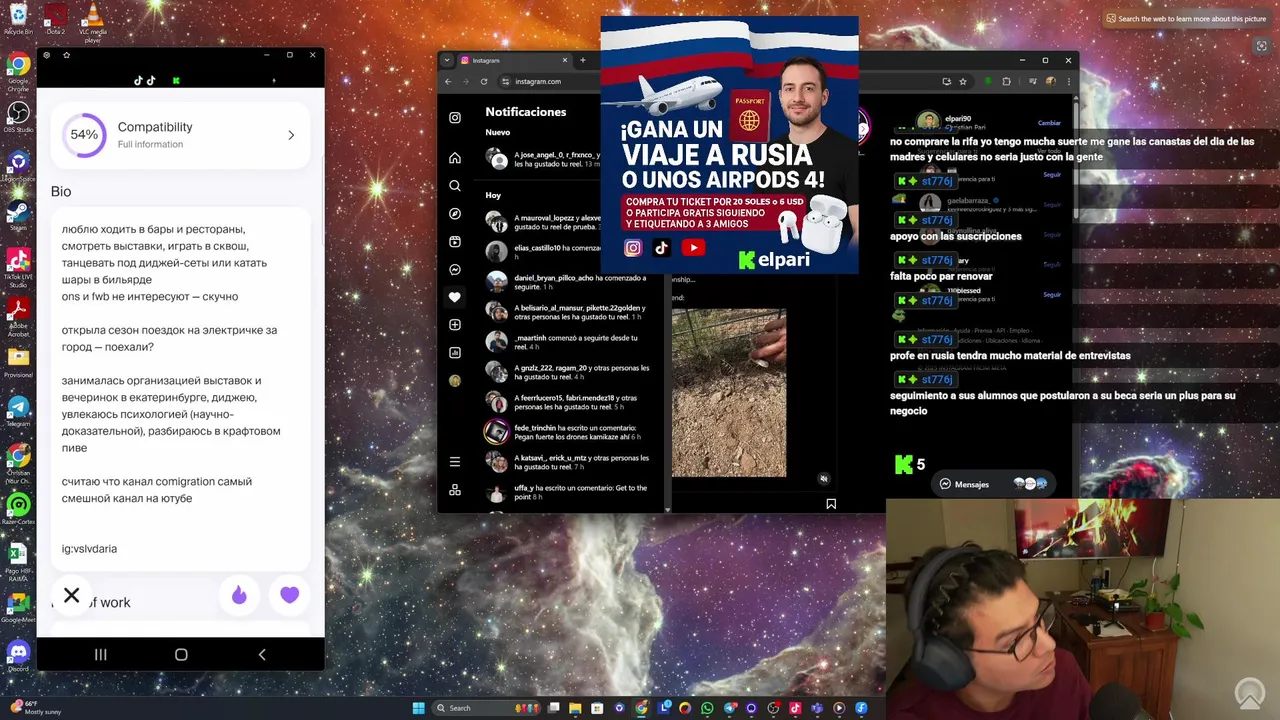The image size is (1280, 720).
Task: Open TikTok LIVE Studio desktop icon
Action: coord(18,267)
